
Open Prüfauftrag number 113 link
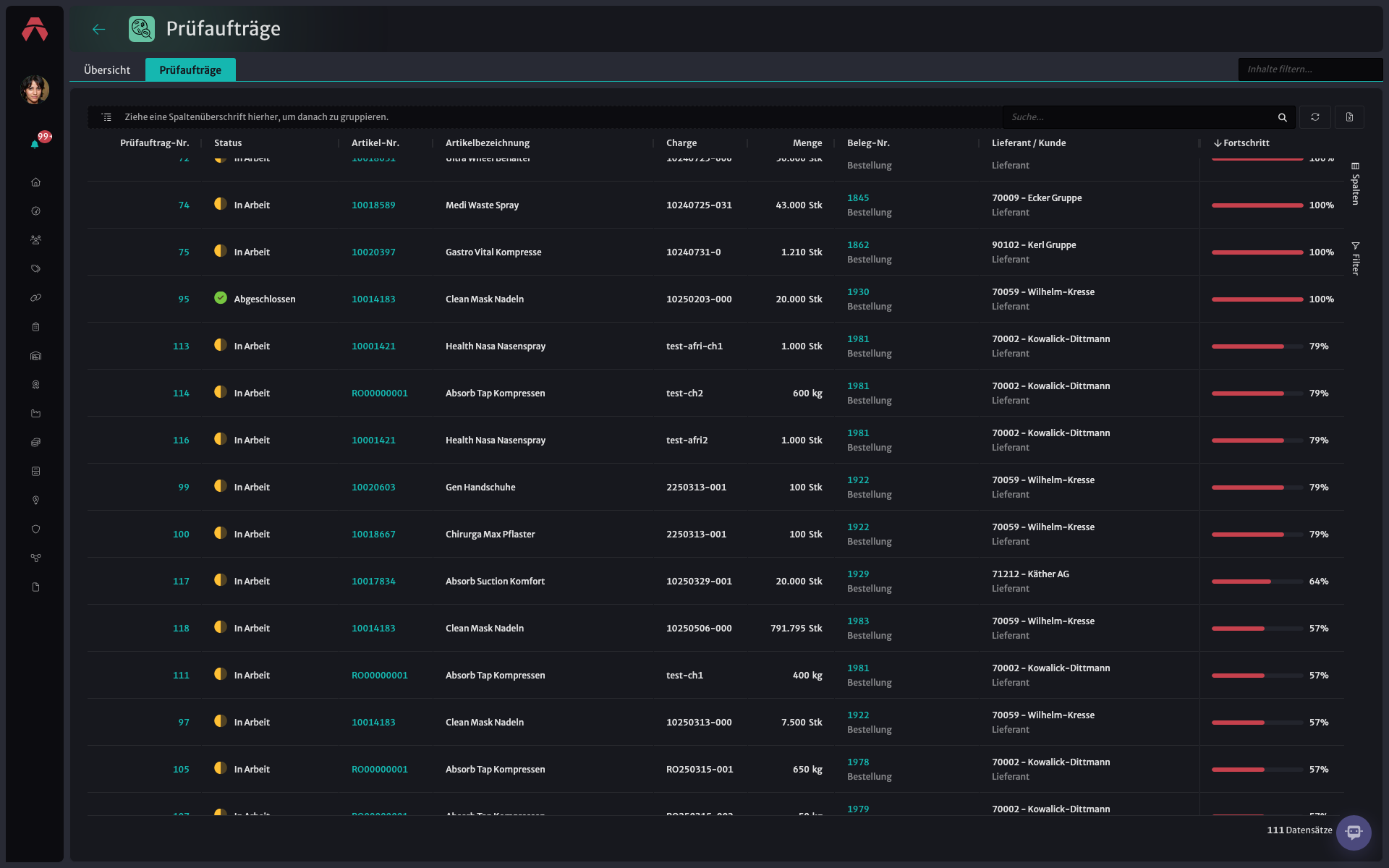[181, 346]
